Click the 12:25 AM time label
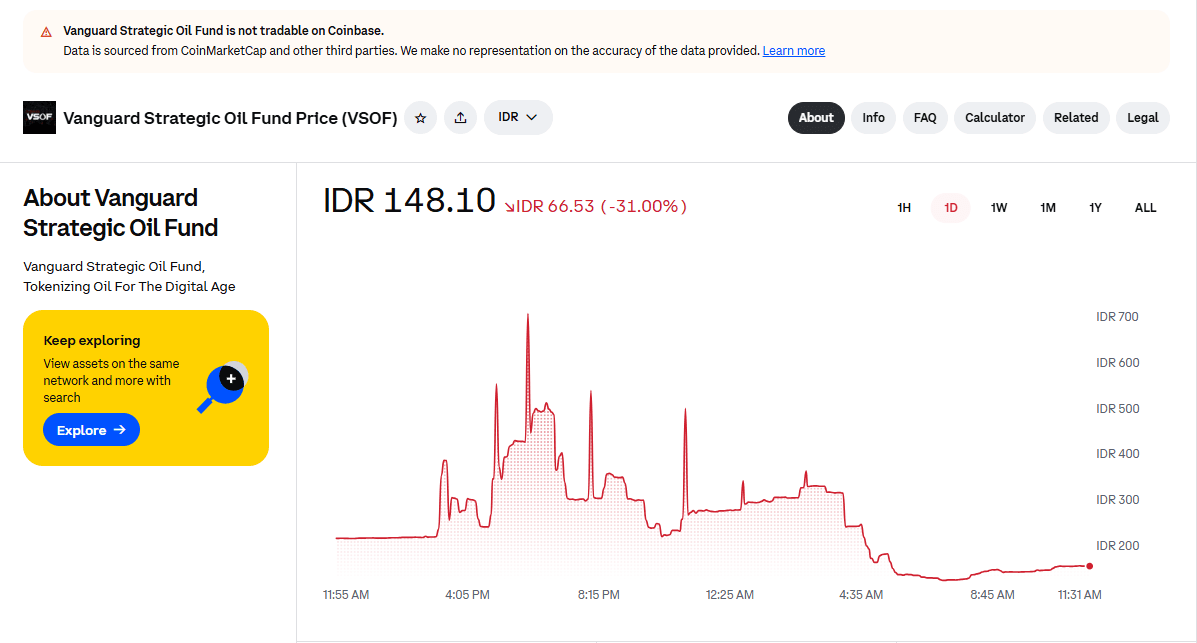Image resolution: width=1197 pixels, height=643 pixels. click(730, 595)
